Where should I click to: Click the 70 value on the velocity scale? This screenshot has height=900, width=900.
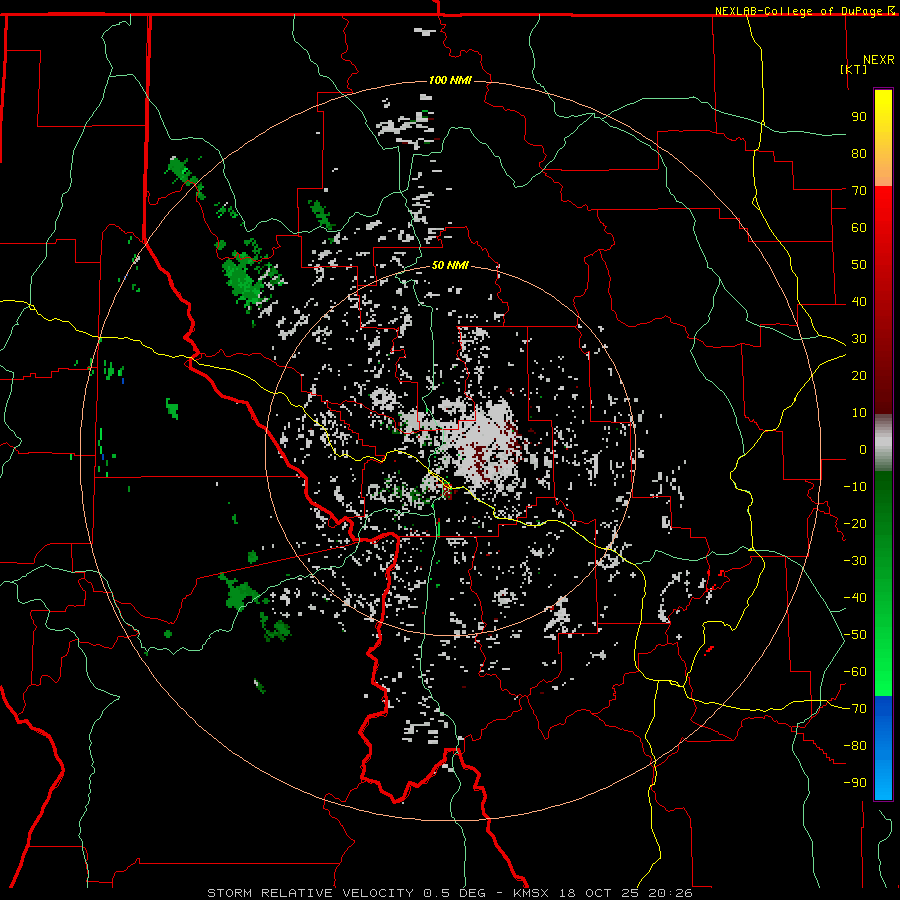pos(859,191)
